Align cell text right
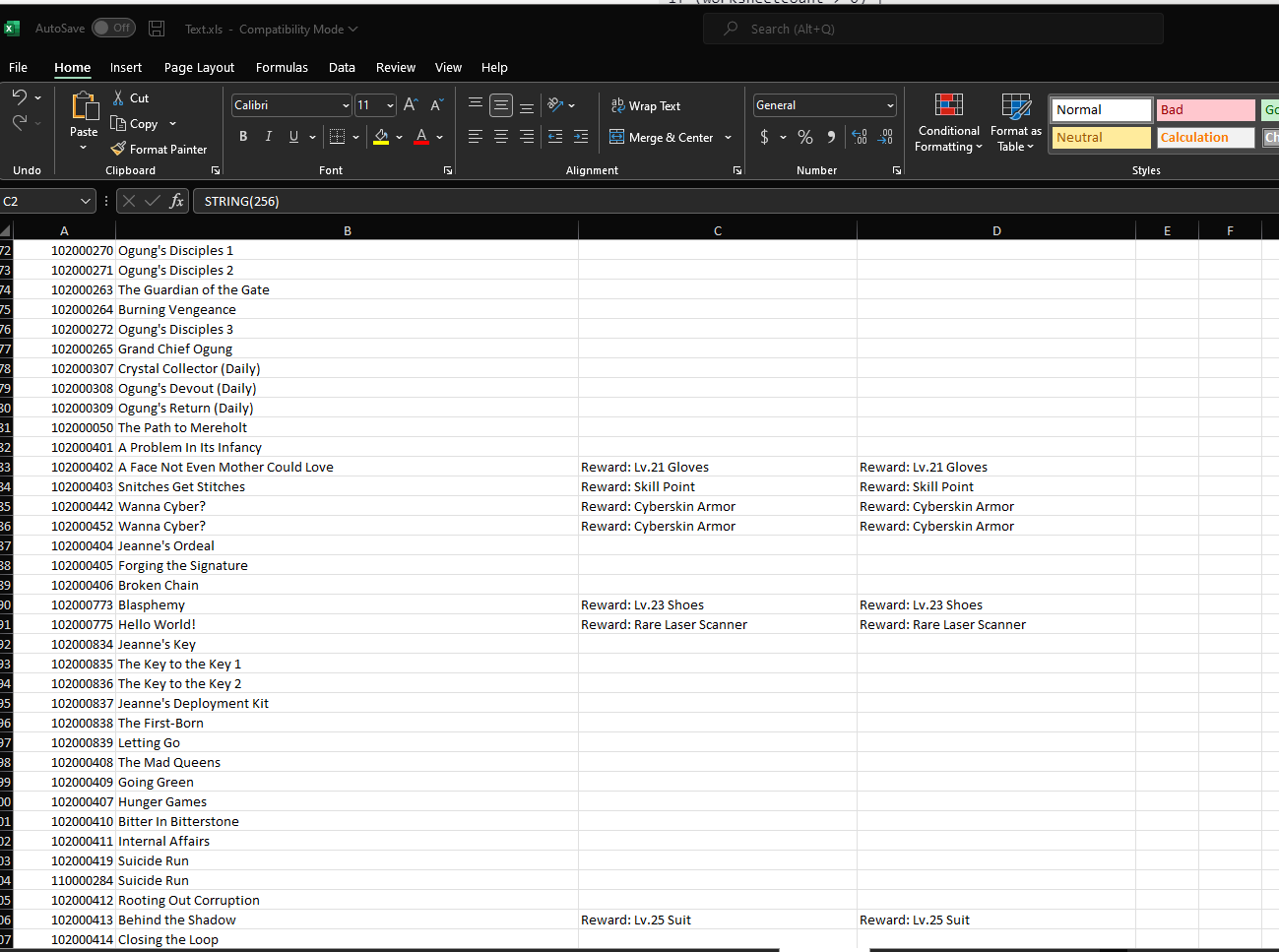The width and height of the screenshot is (1279, 952). (x=527, y=137)
